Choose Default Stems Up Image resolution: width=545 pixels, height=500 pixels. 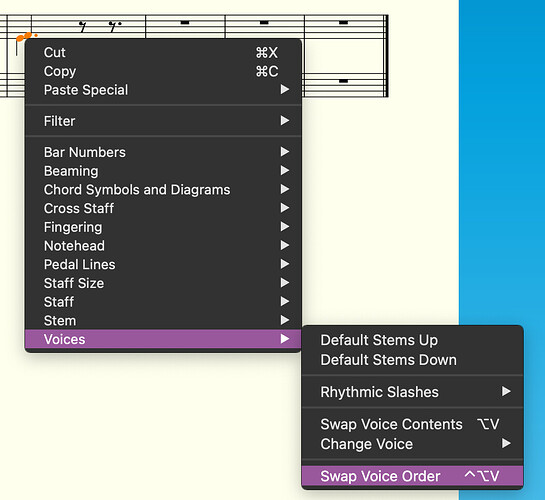coord(412,340)
